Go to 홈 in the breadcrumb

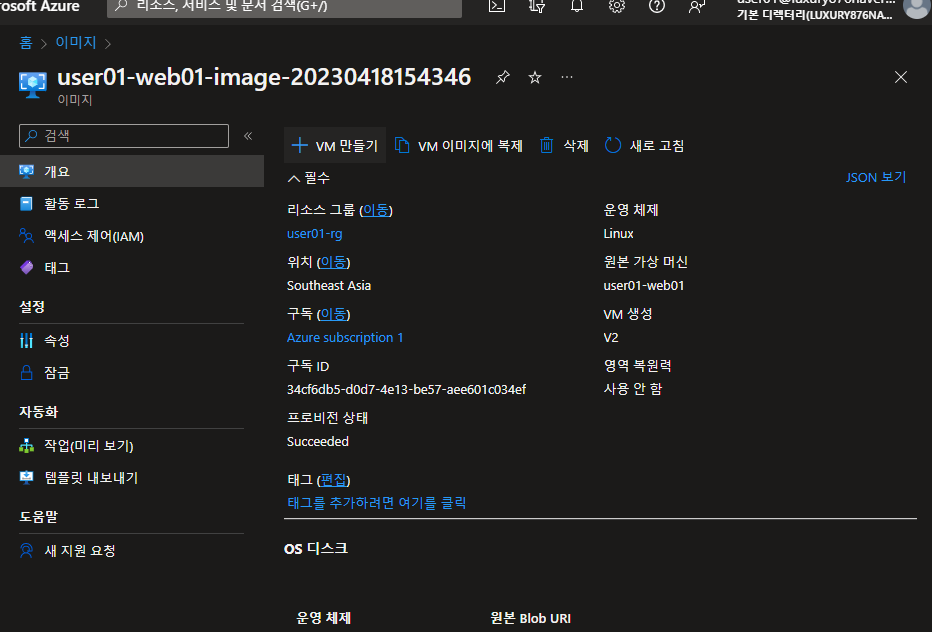(x=26, y=42)
